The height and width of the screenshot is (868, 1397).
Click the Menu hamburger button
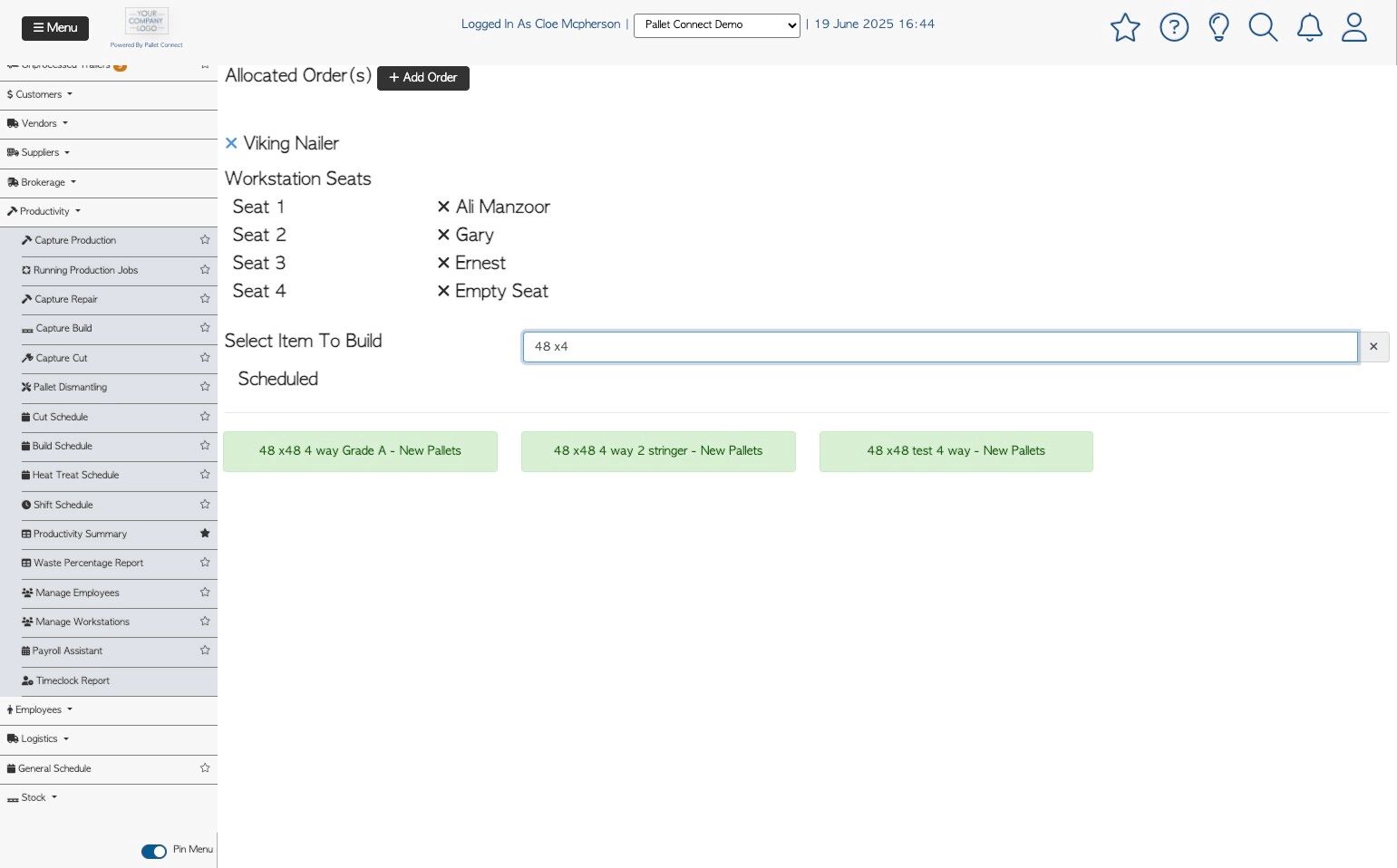pos(55,28)
